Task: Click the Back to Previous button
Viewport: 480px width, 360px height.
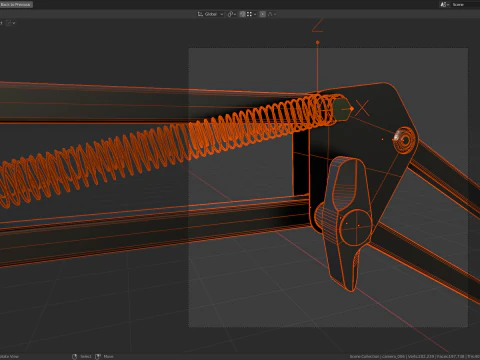Action: coord(16,4)
